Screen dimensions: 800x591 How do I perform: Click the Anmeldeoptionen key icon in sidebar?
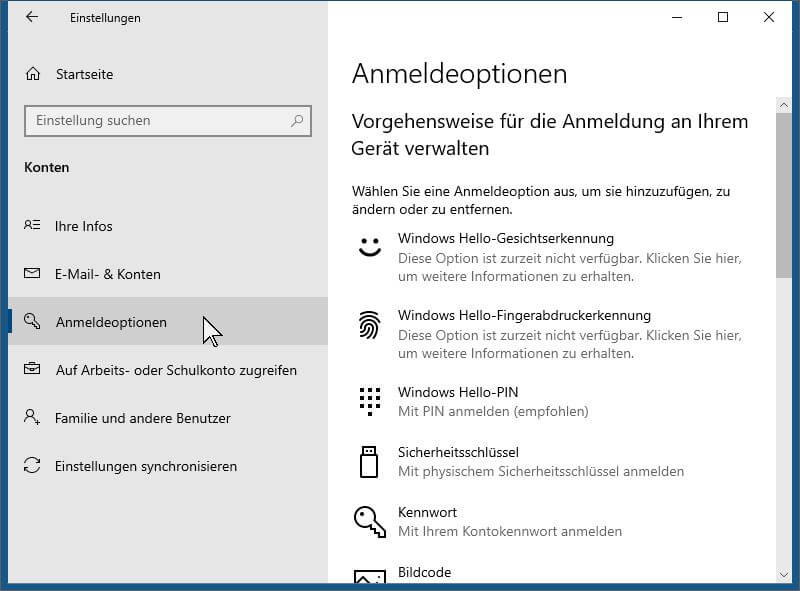(x=32, y=321)
